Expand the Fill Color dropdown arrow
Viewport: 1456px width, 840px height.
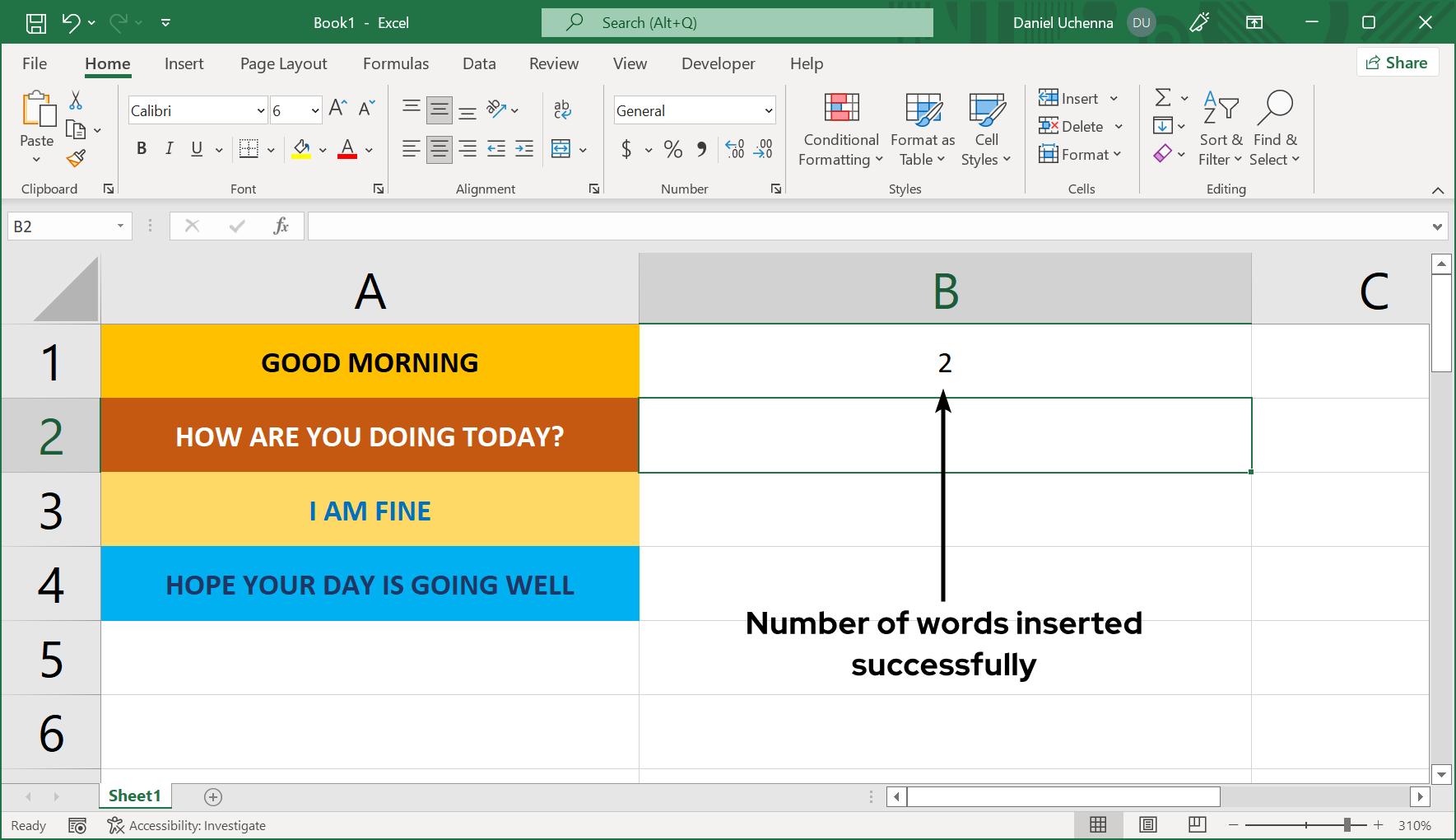click(322, 149)
